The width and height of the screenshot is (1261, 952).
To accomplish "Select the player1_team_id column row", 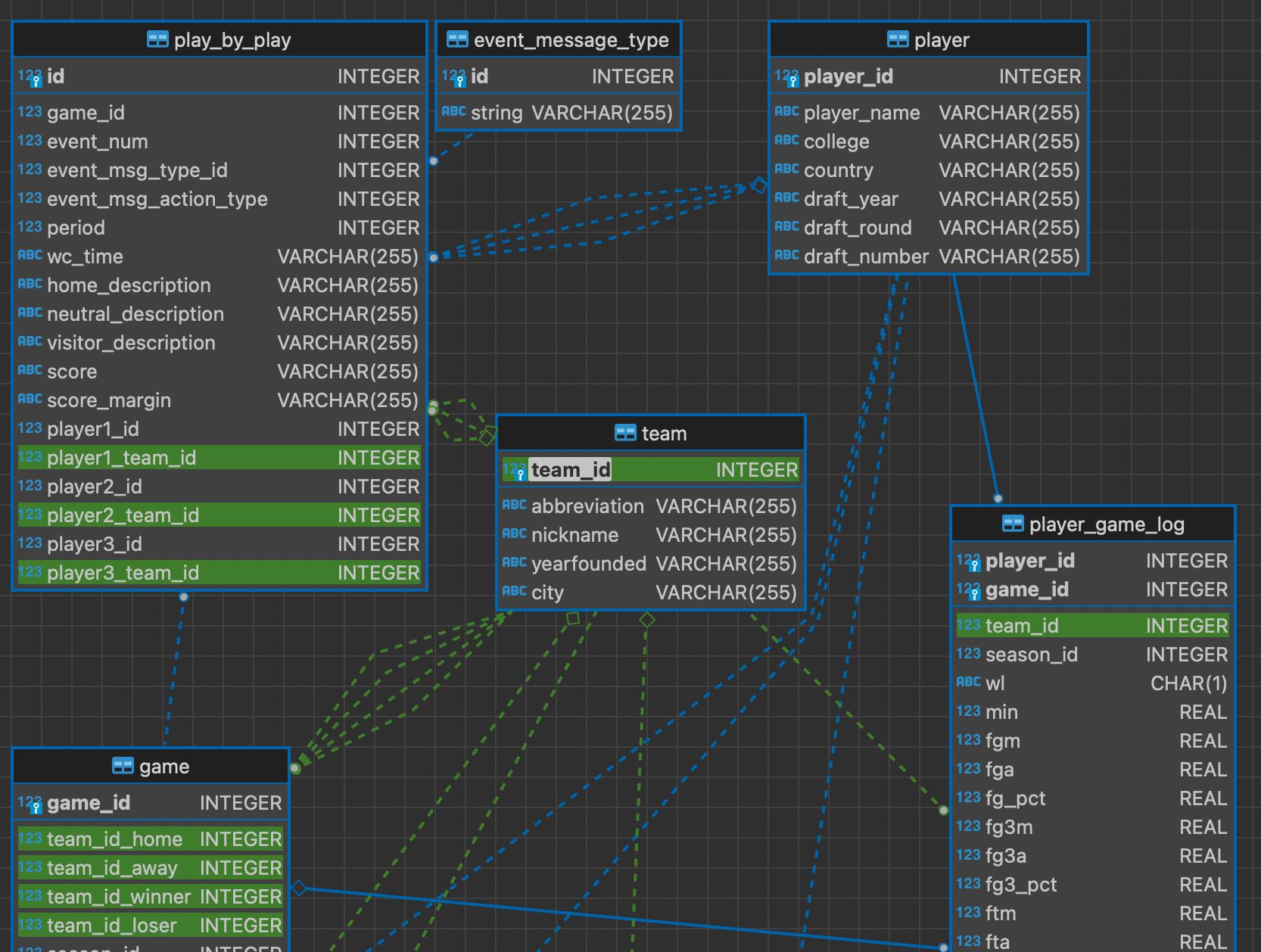I will tap(220, 458).
